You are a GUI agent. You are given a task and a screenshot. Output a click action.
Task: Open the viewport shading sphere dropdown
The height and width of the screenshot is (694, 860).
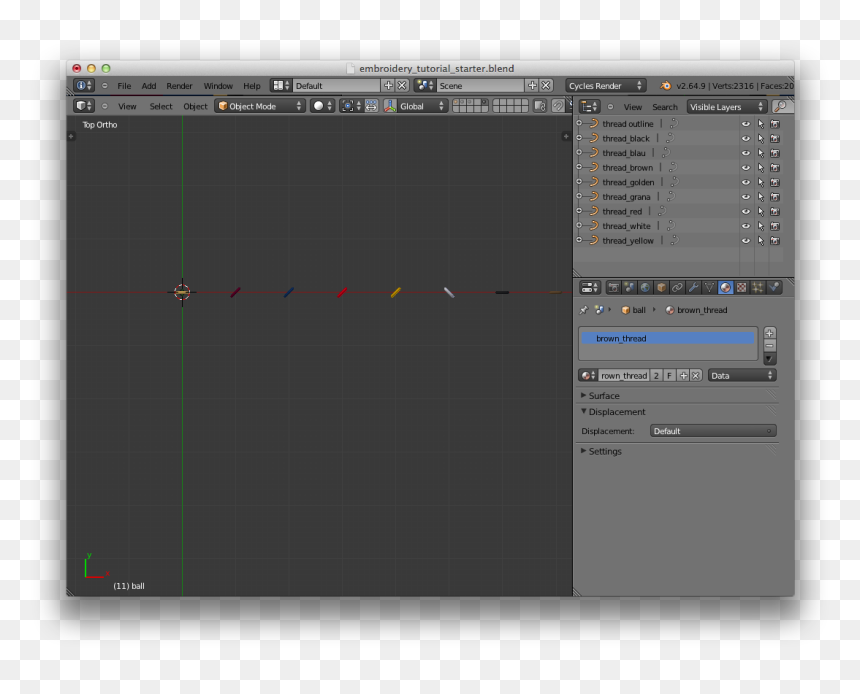pos(322,106)
